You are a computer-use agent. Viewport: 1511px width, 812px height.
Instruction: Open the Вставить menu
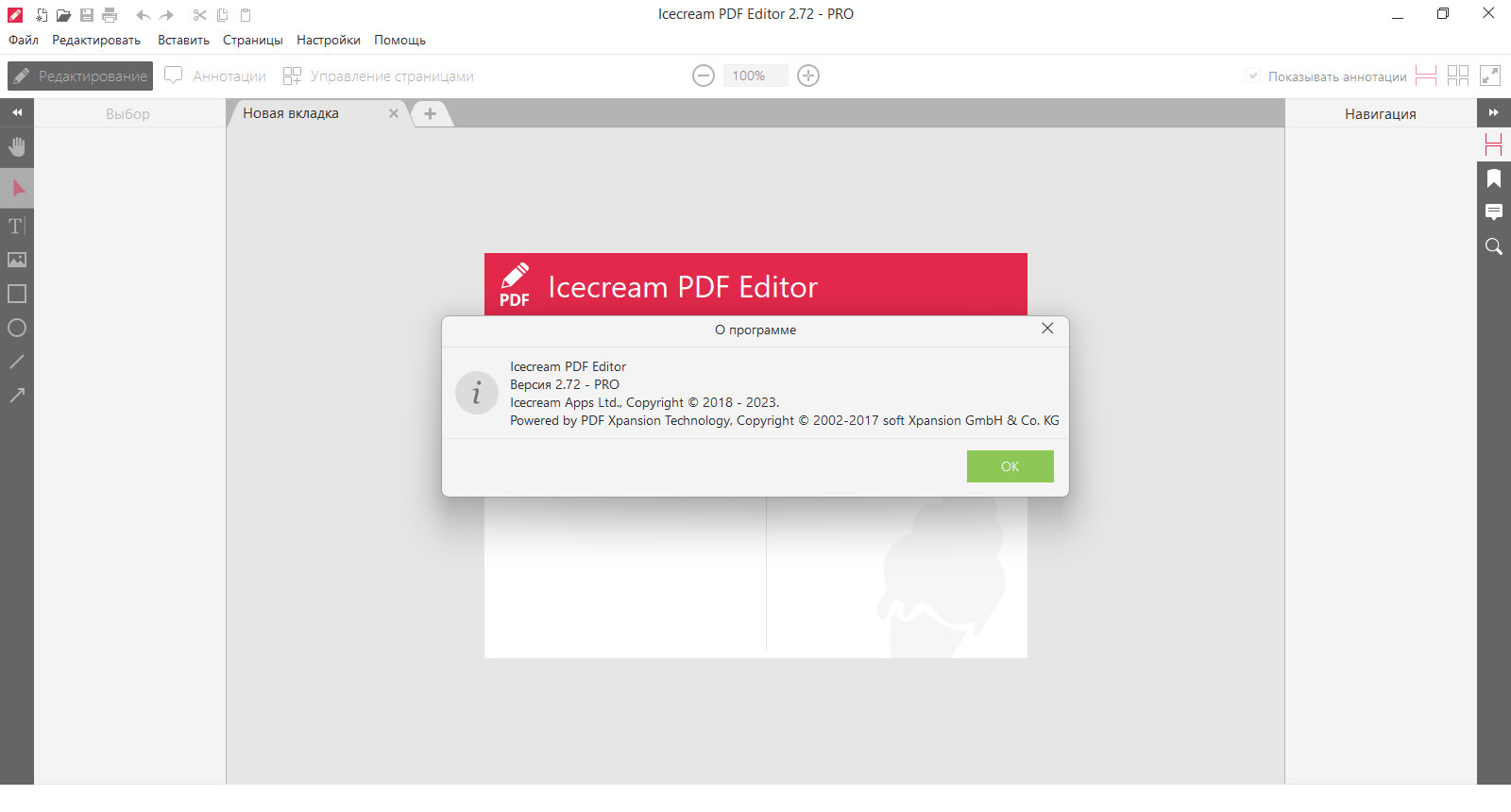pyautogui.click(x=183, y=40)
